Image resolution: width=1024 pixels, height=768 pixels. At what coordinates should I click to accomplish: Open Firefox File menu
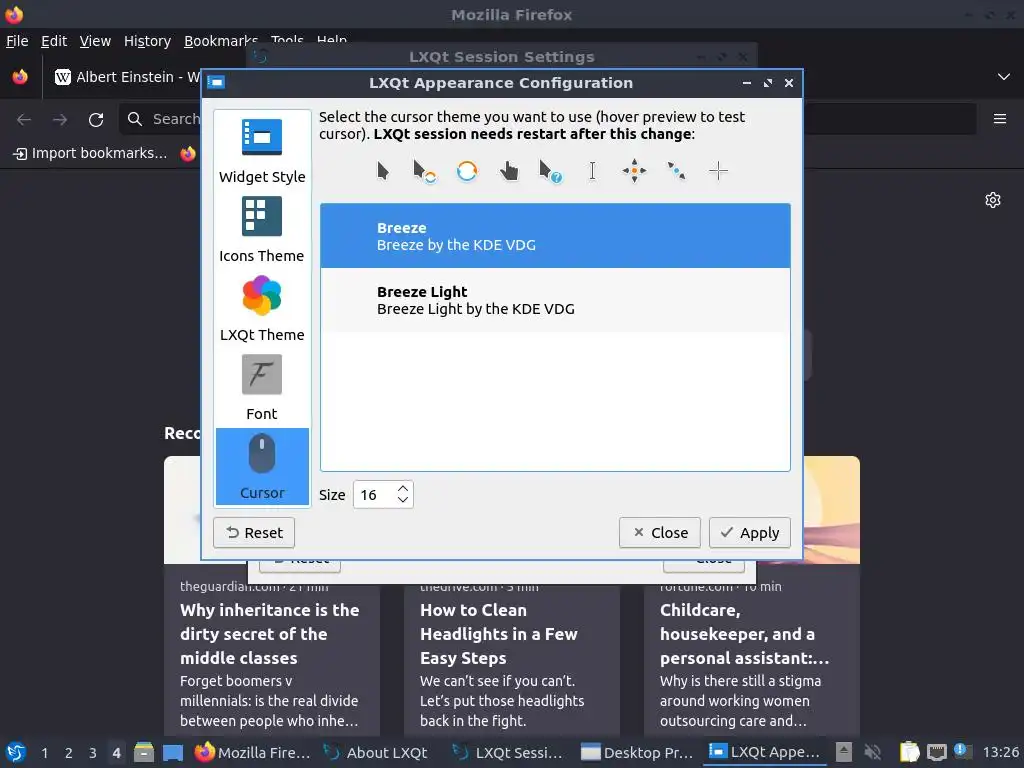click(x=17, y=41)
